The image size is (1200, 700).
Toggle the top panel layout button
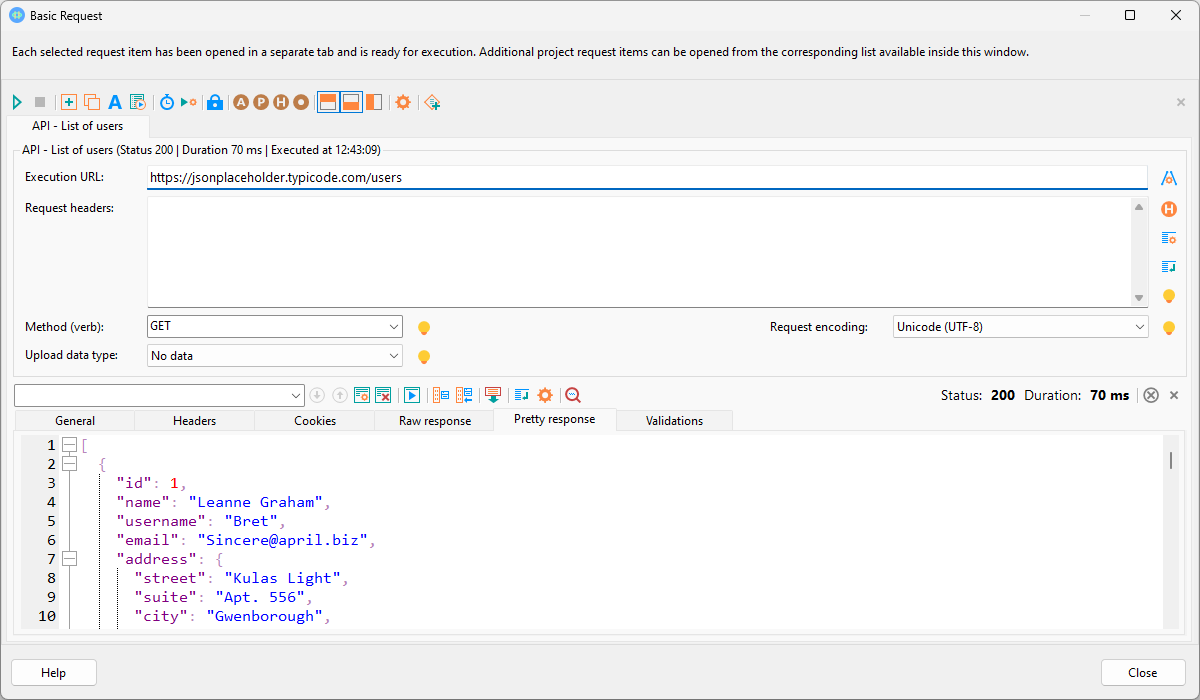(x=328, y=102)
